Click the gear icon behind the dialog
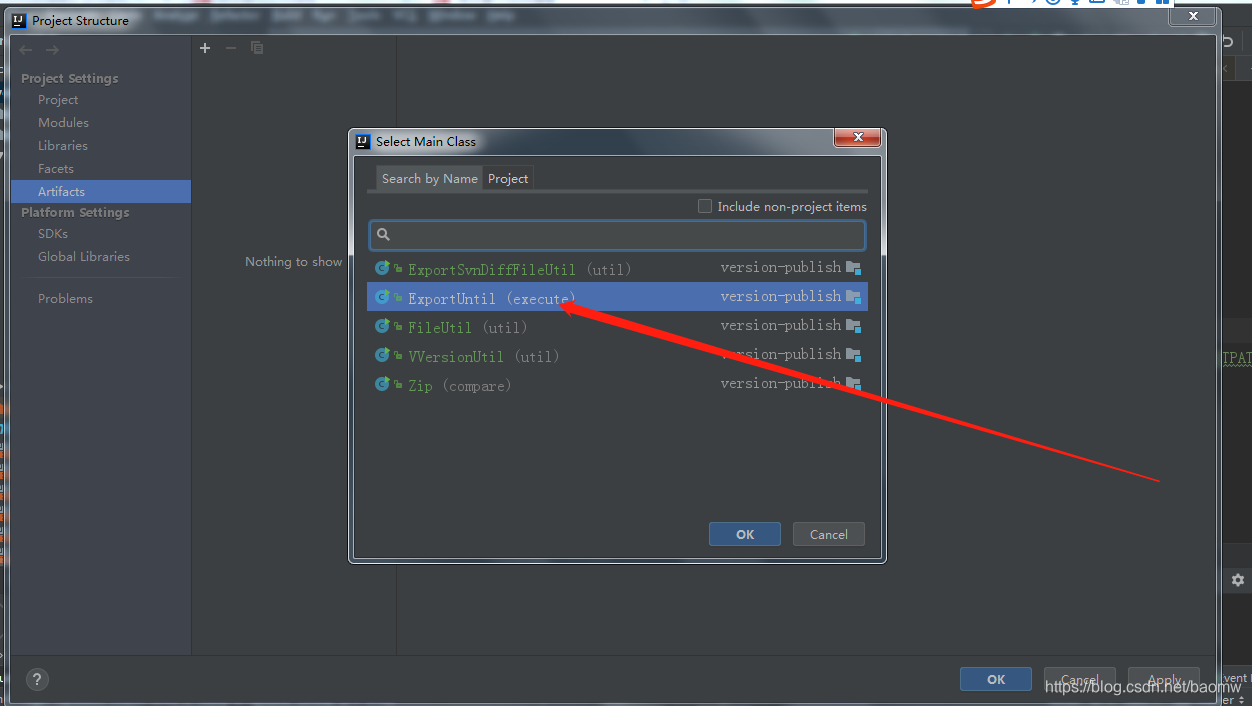 click(x=1238, y=580)
